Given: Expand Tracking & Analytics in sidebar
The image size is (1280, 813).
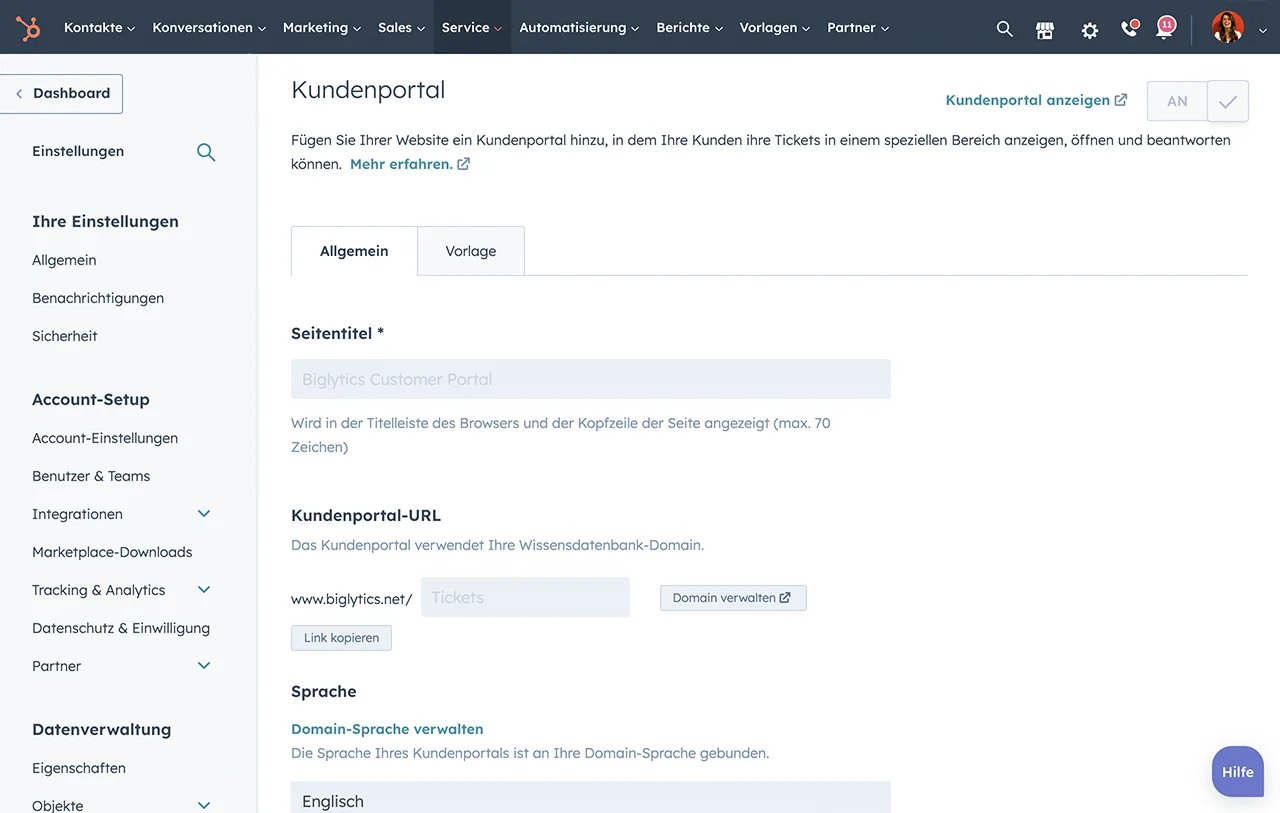Looking at the screenshot, I should pos(203,589).
